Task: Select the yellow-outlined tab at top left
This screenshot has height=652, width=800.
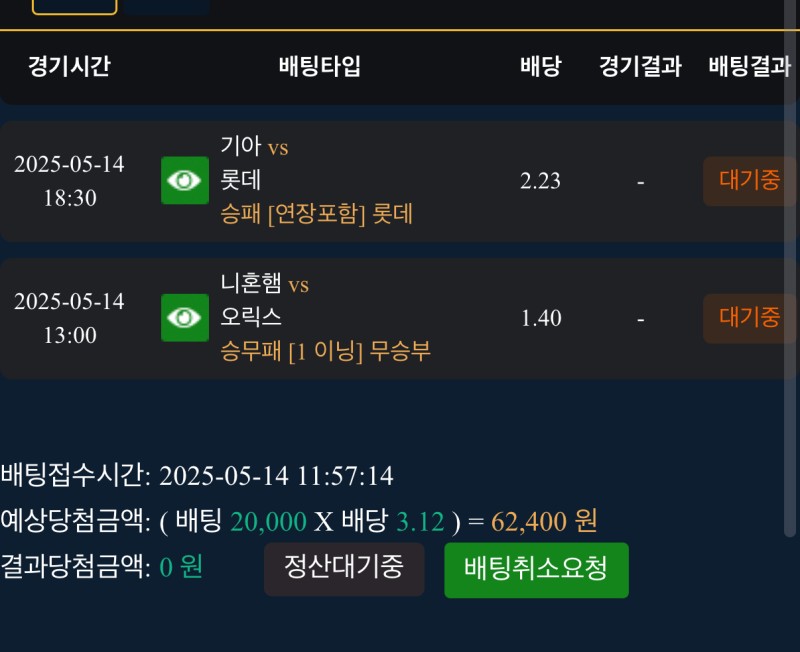Action: tap(75, 6)
